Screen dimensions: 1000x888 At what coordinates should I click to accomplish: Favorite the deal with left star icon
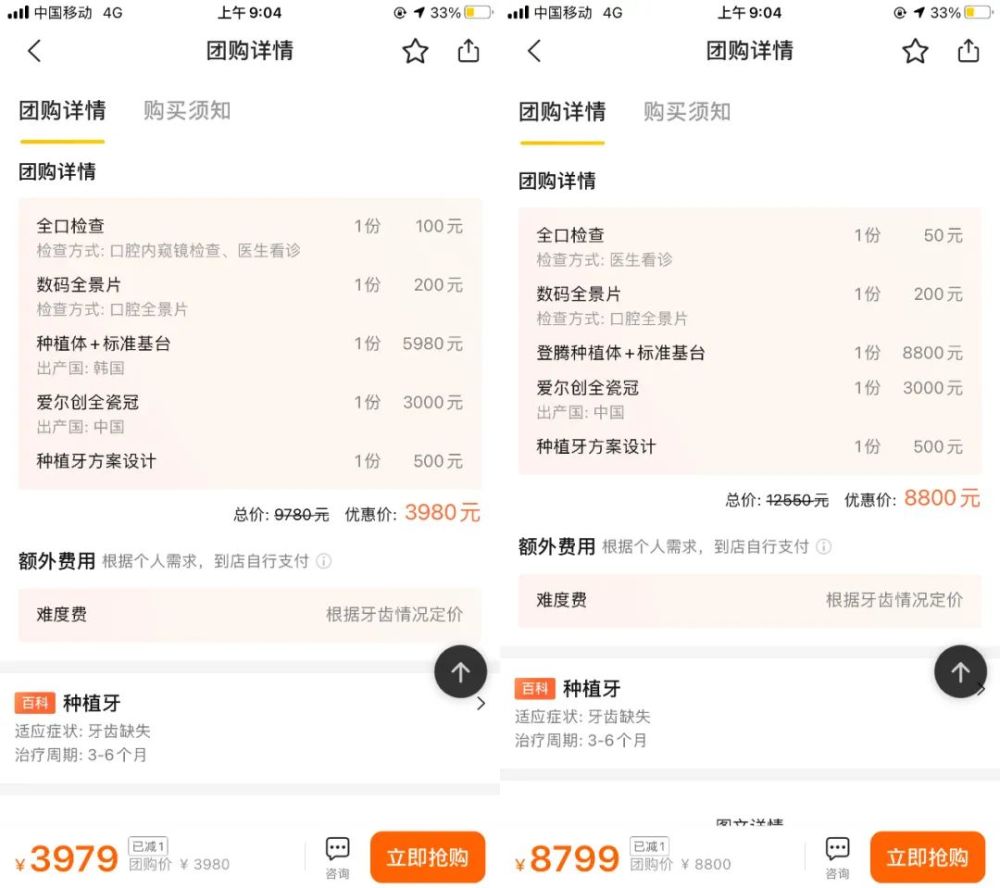pos(415,51)
